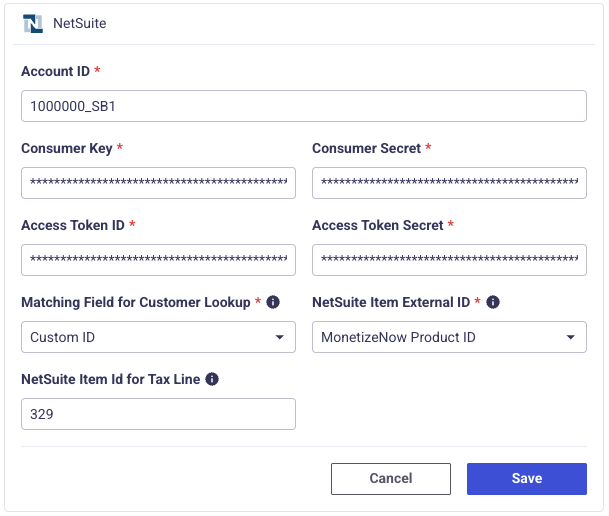This screenshot has height=516, width=609.
Task: Focus the Account ID input field
Action: pos(304,106)
